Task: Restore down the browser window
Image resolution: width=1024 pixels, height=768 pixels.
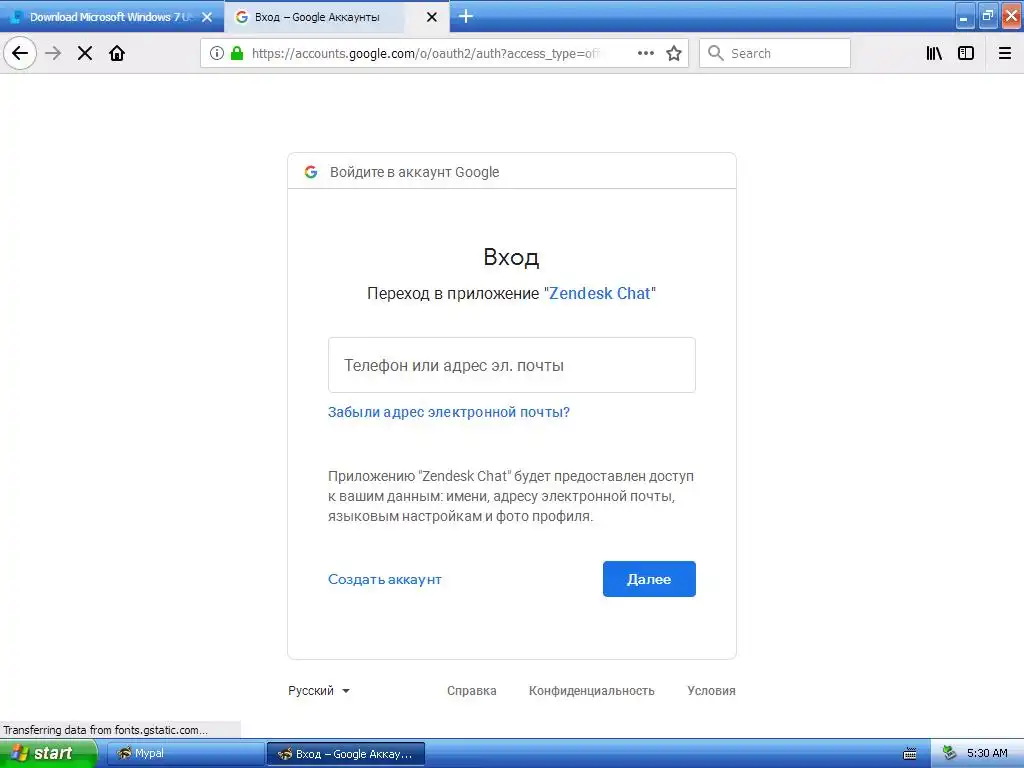Action: pyautogui.click(x=987, y=16)
